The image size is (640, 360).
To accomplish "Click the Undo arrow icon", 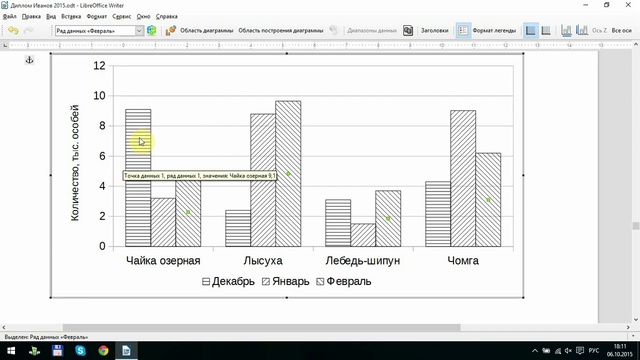I will [13, 30].
